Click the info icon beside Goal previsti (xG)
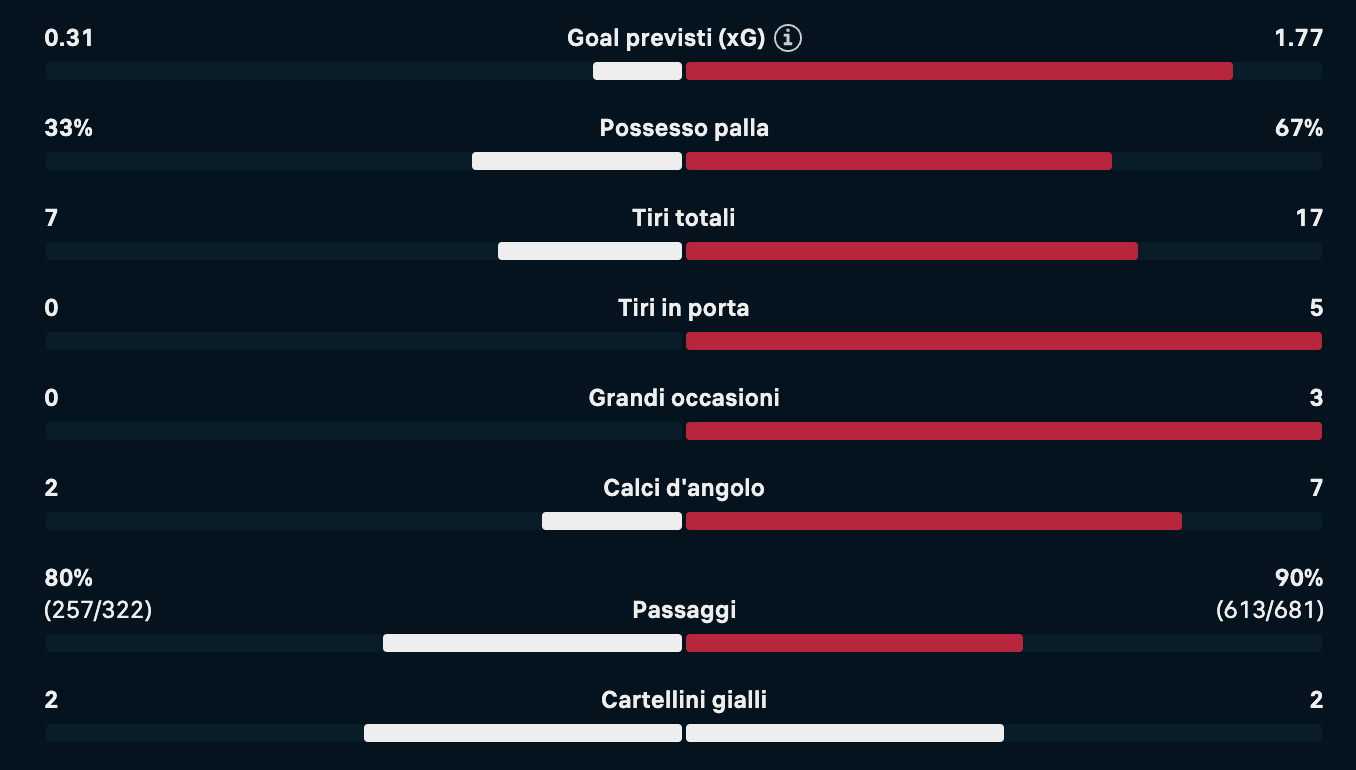Viewport: 1356px width, 770px height. tap(788, 39)
